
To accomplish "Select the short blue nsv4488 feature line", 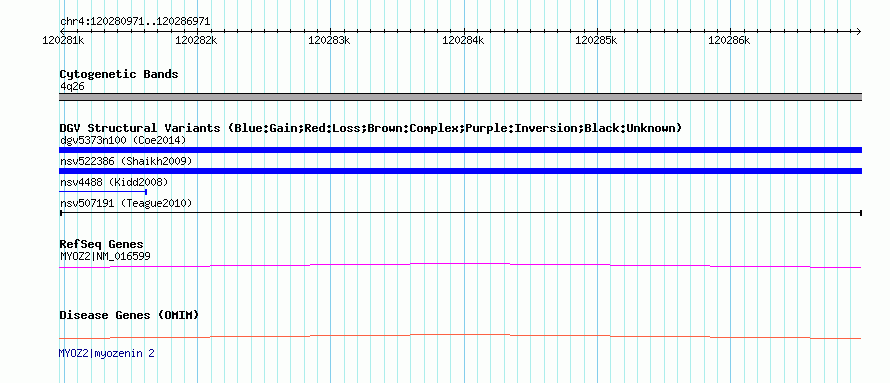I will pyautogui.click(x=103, y=192).
